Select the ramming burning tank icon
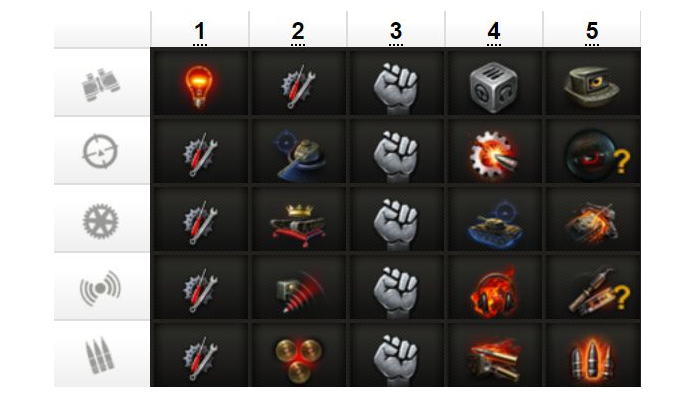This screenshot has height=404, width=700. click(592, 222)
